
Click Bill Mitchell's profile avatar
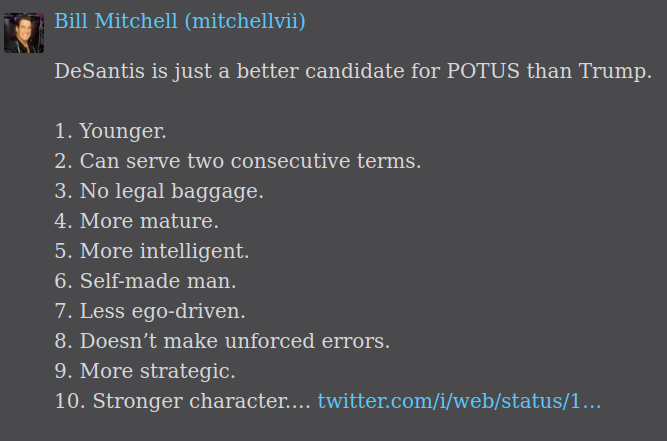pos(24,33)
